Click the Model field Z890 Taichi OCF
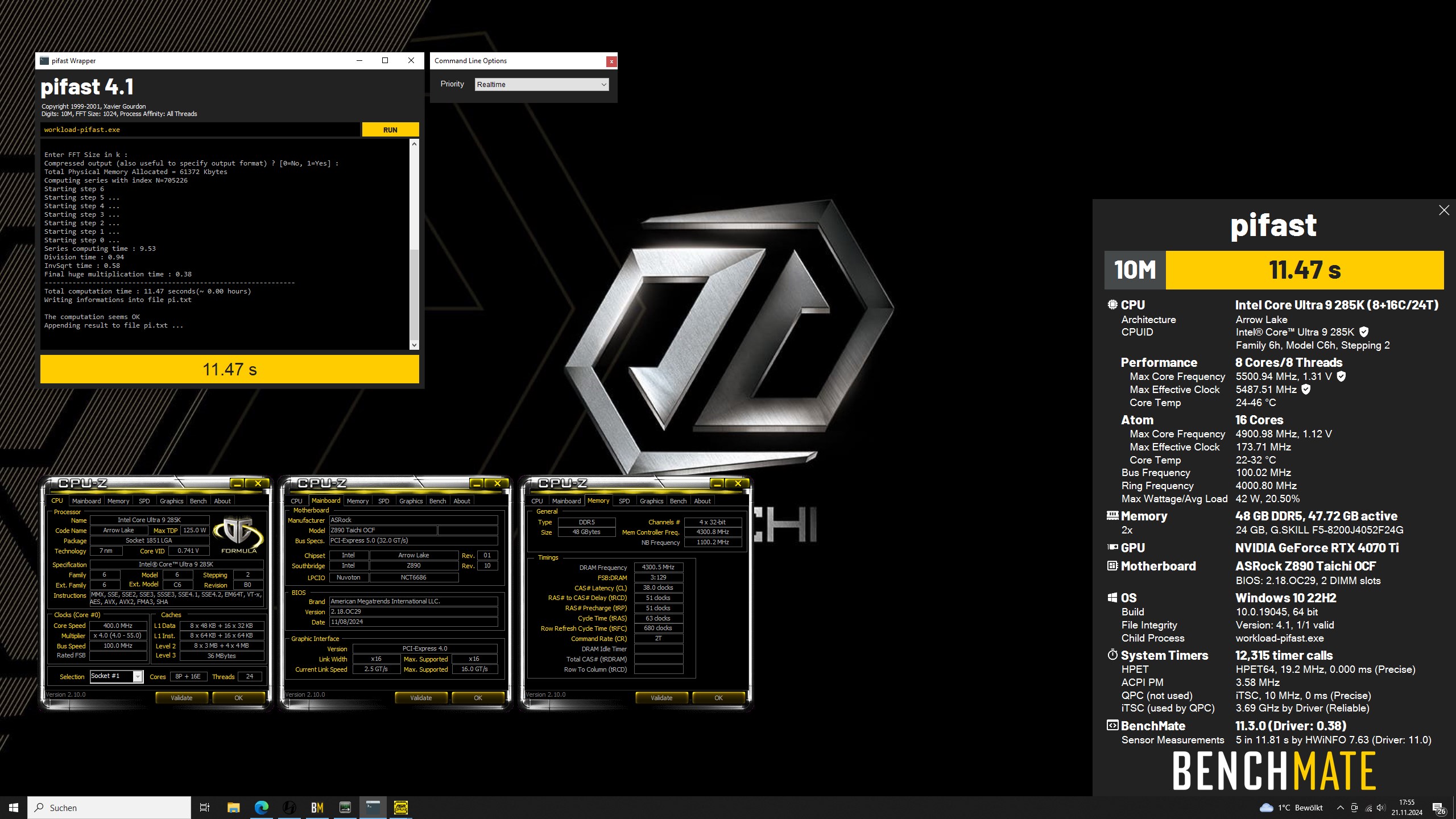This screenshot has height=819, width=1456. click(x=383, y=530)
